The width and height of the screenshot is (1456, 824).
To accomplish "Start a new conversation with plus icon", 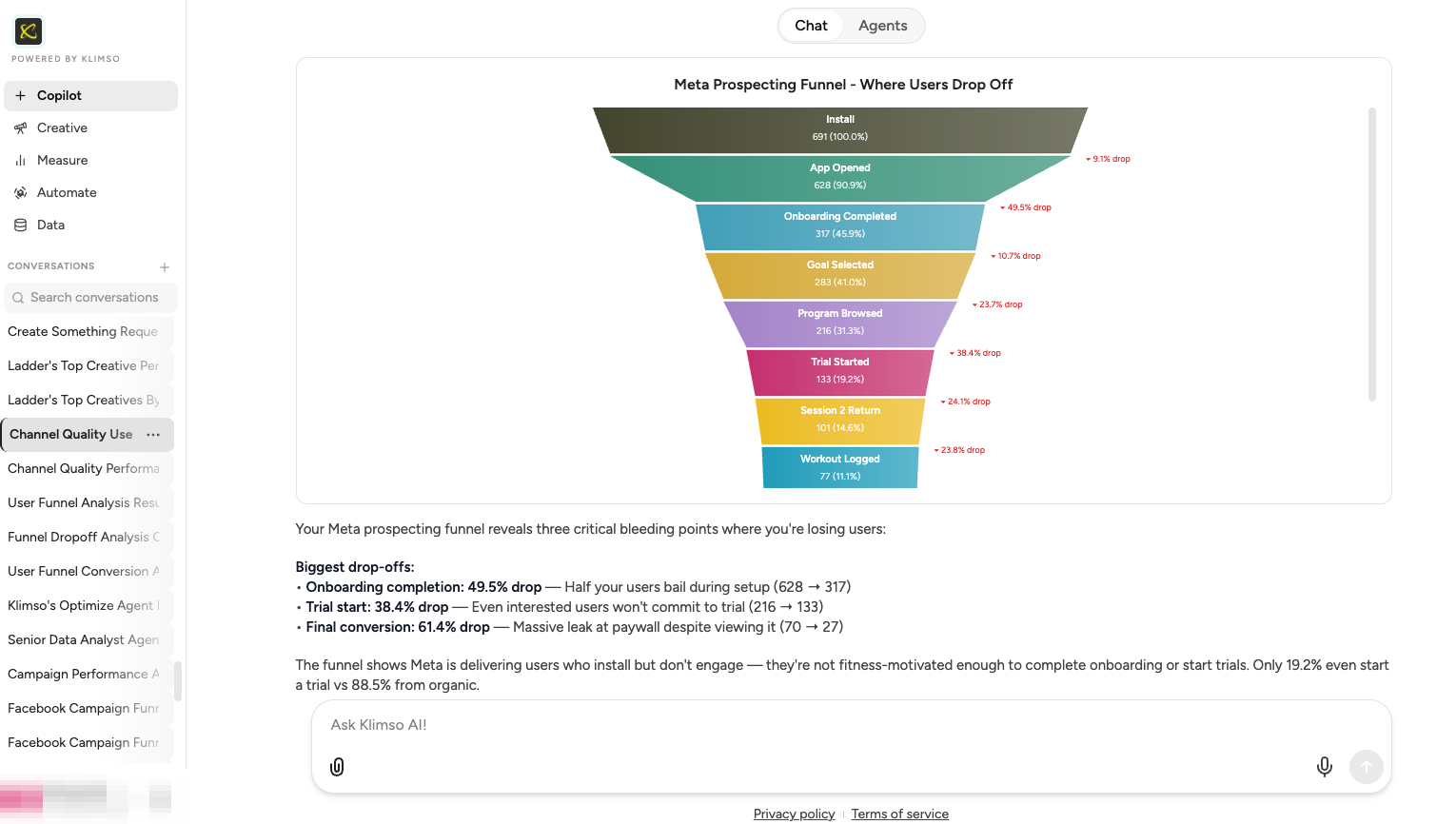I will (165, 267).
